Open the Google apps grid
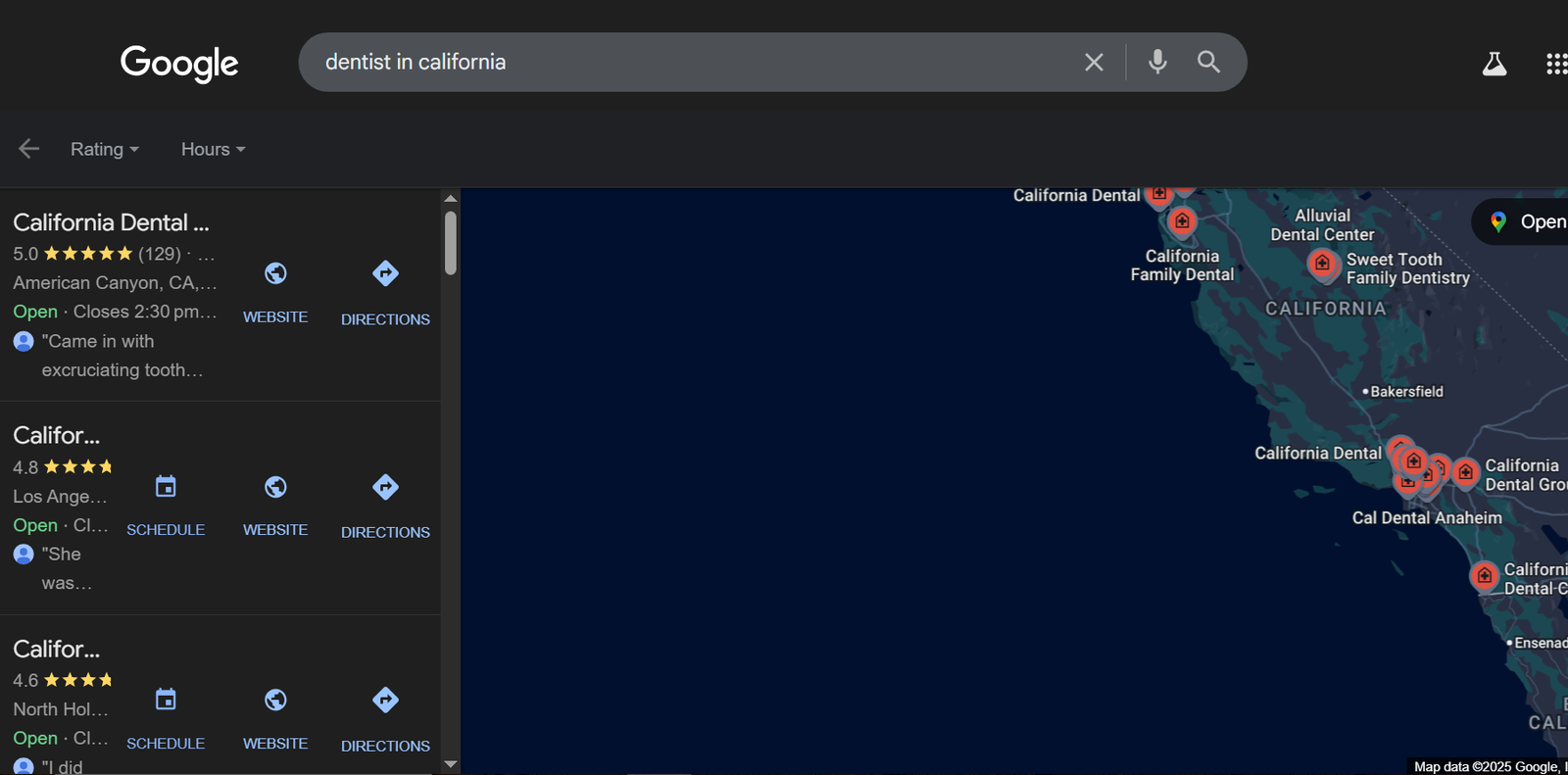 [1557, 64]
